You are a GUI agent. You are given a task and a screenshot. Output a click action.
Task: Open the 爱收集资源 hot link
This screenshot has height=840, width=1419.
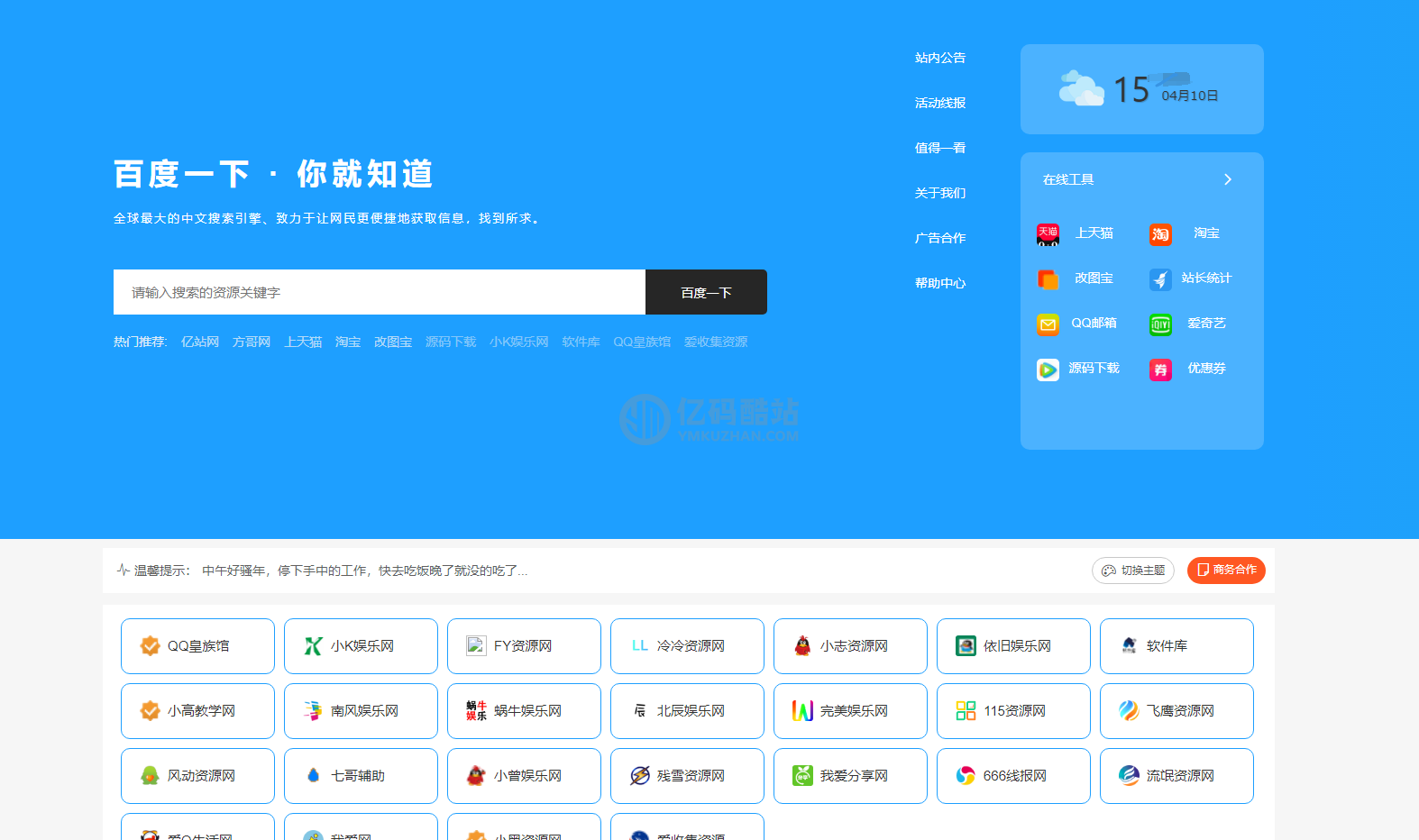(716, 342)
